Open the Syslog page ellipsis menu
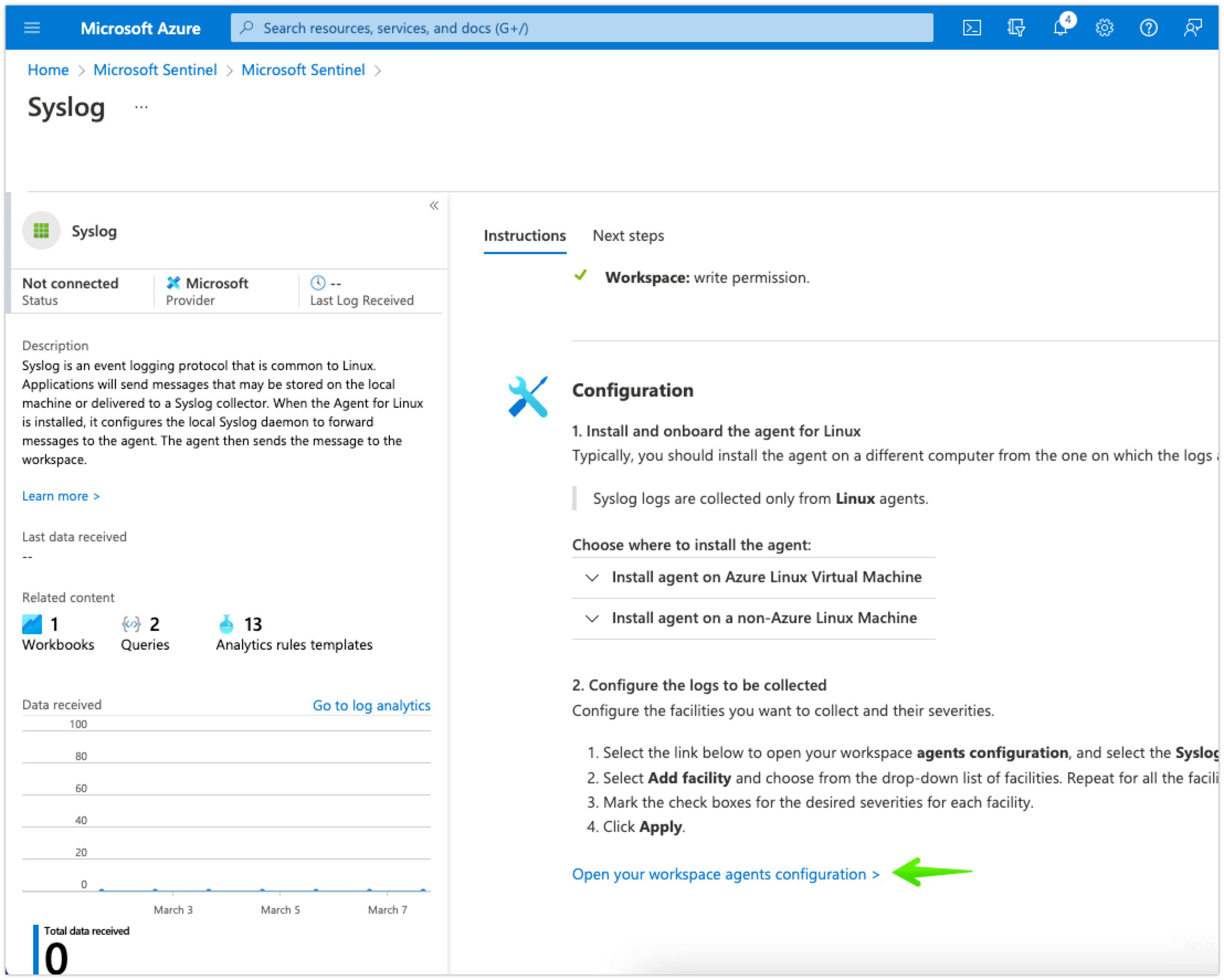This screenshot has height=980, width=1224. (141, 107)
